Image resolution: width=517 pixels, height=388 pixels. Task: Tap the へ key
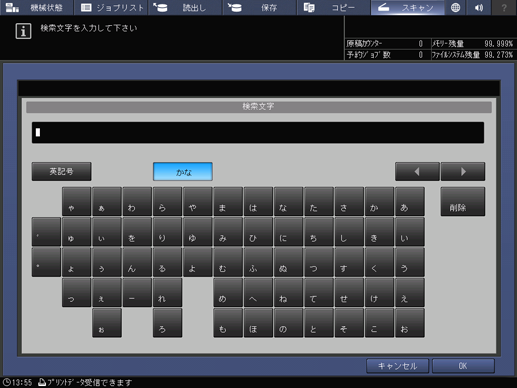click(x=258, y=293)
